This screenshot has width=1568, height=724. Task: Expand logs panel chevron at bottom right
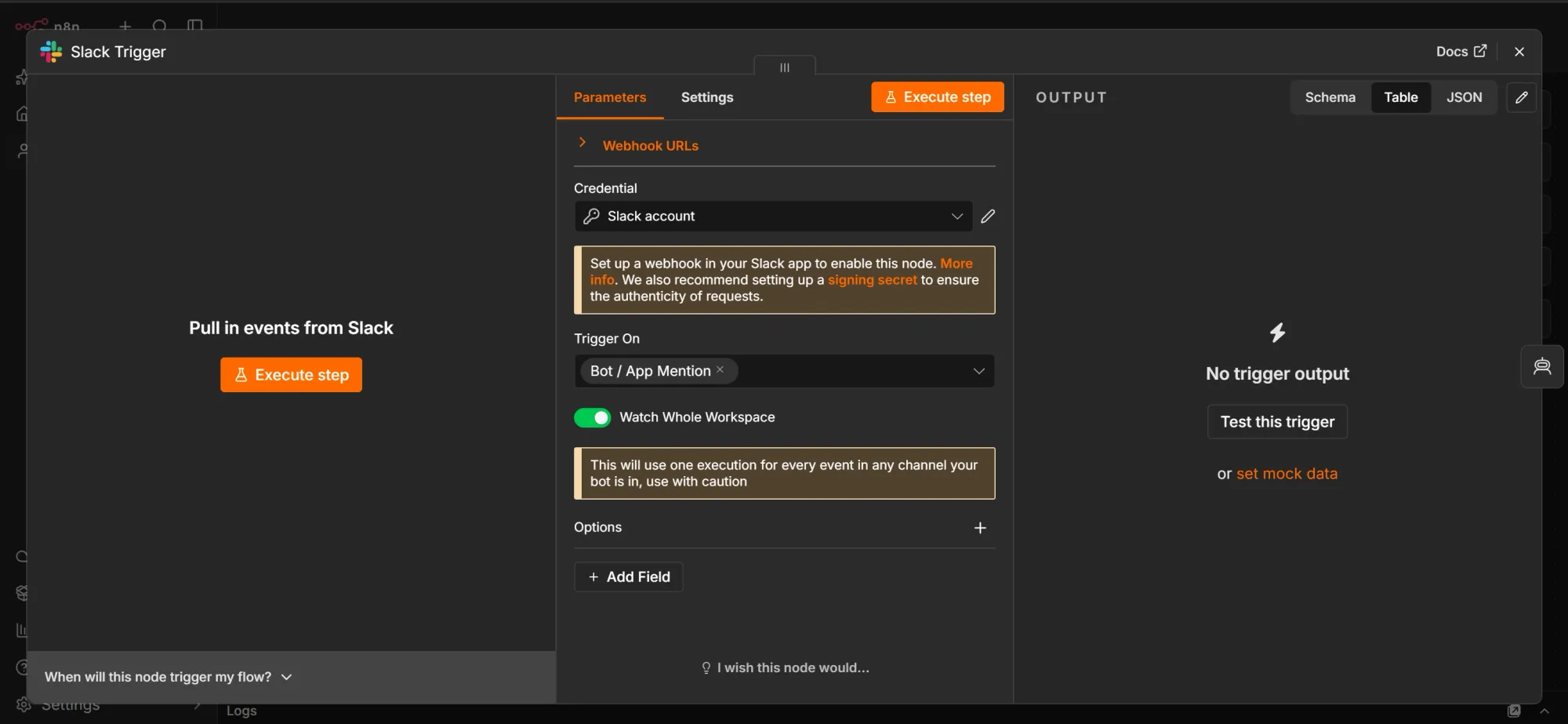pyautogui.click(x=1544, y=711)
